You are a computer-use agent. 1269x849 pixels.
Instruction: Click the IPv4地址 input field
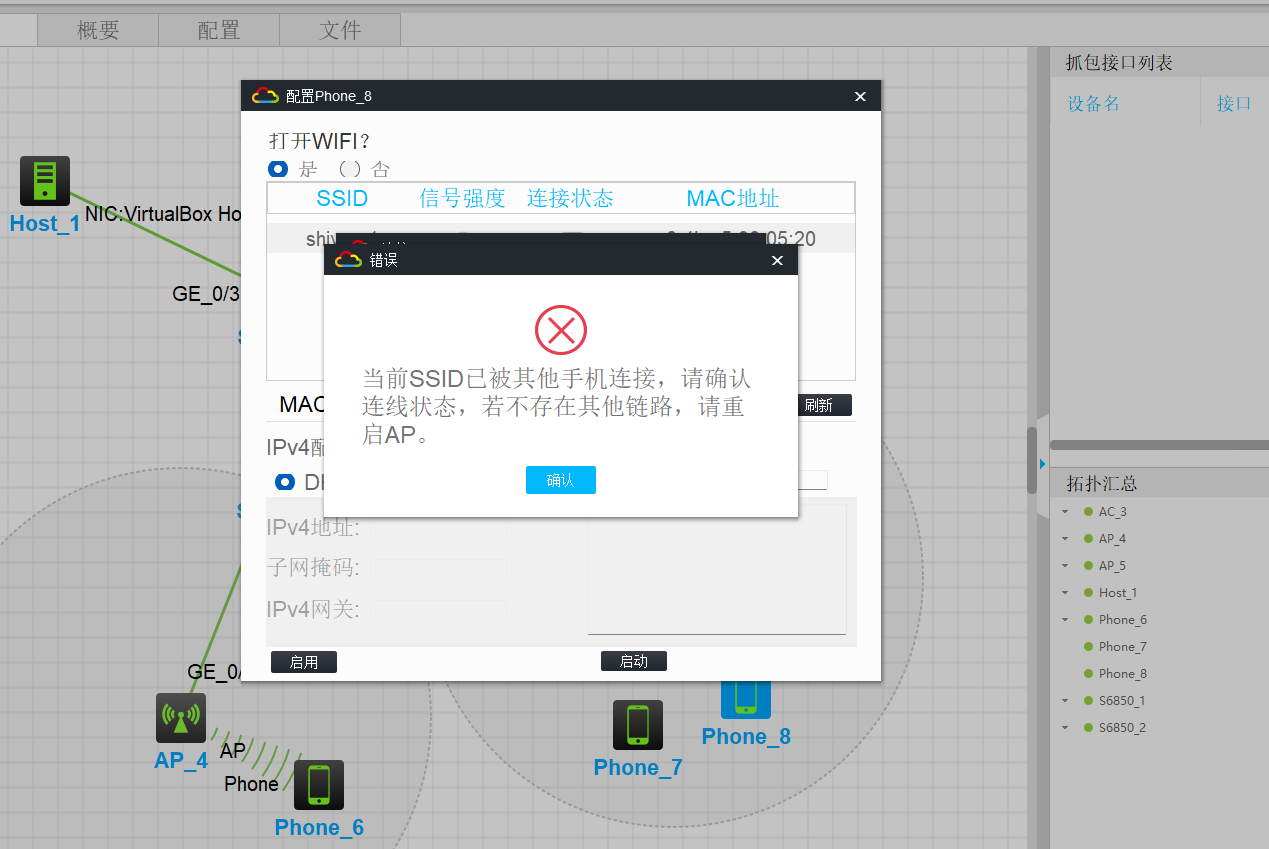[438, 528]
